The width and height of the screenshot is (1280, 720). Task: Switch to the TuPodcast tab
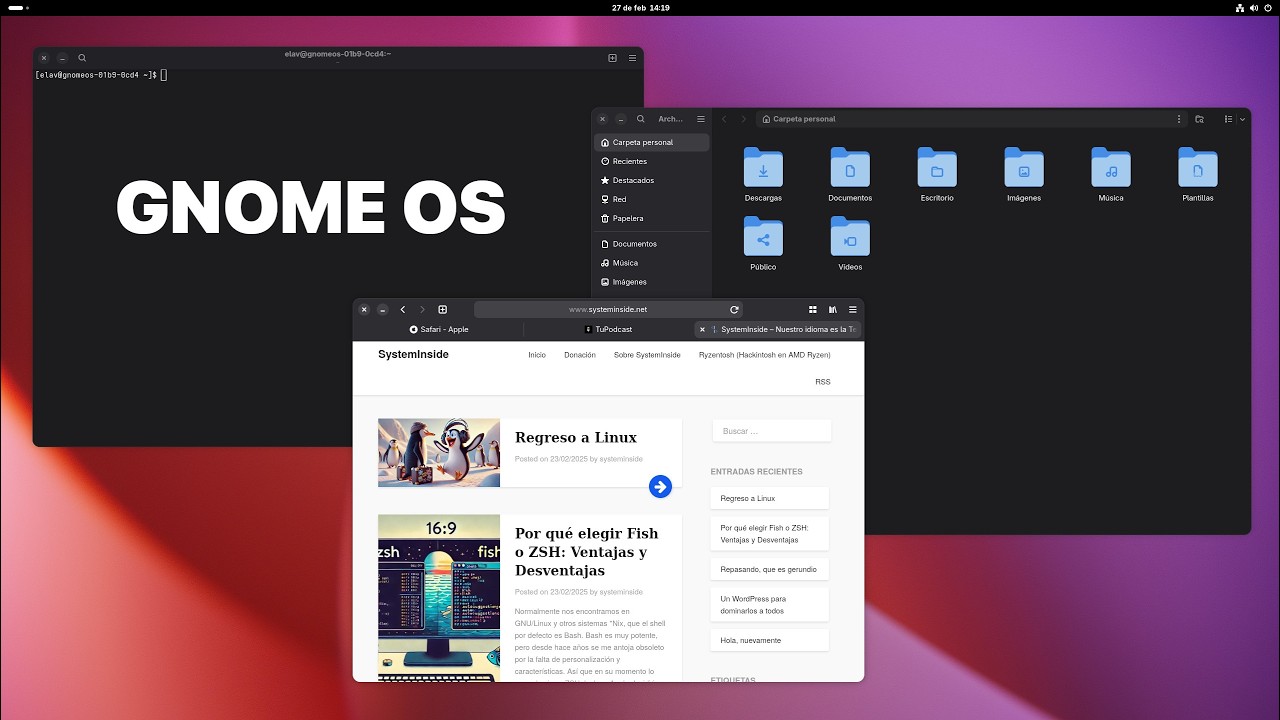pyautogui.click(x=608, y=329)
